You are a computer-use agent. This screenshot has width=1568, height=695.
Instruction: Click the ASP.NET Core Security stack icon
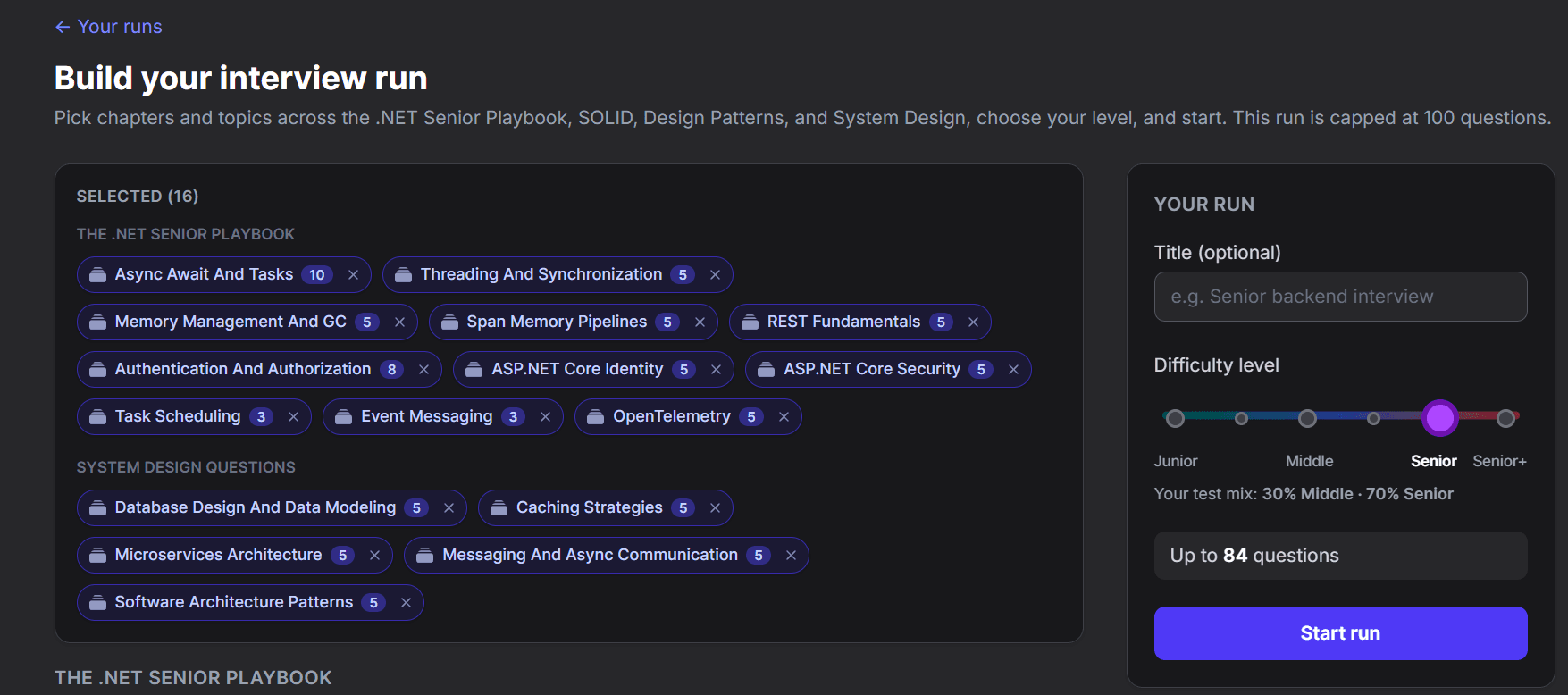(x=767, y=370)
